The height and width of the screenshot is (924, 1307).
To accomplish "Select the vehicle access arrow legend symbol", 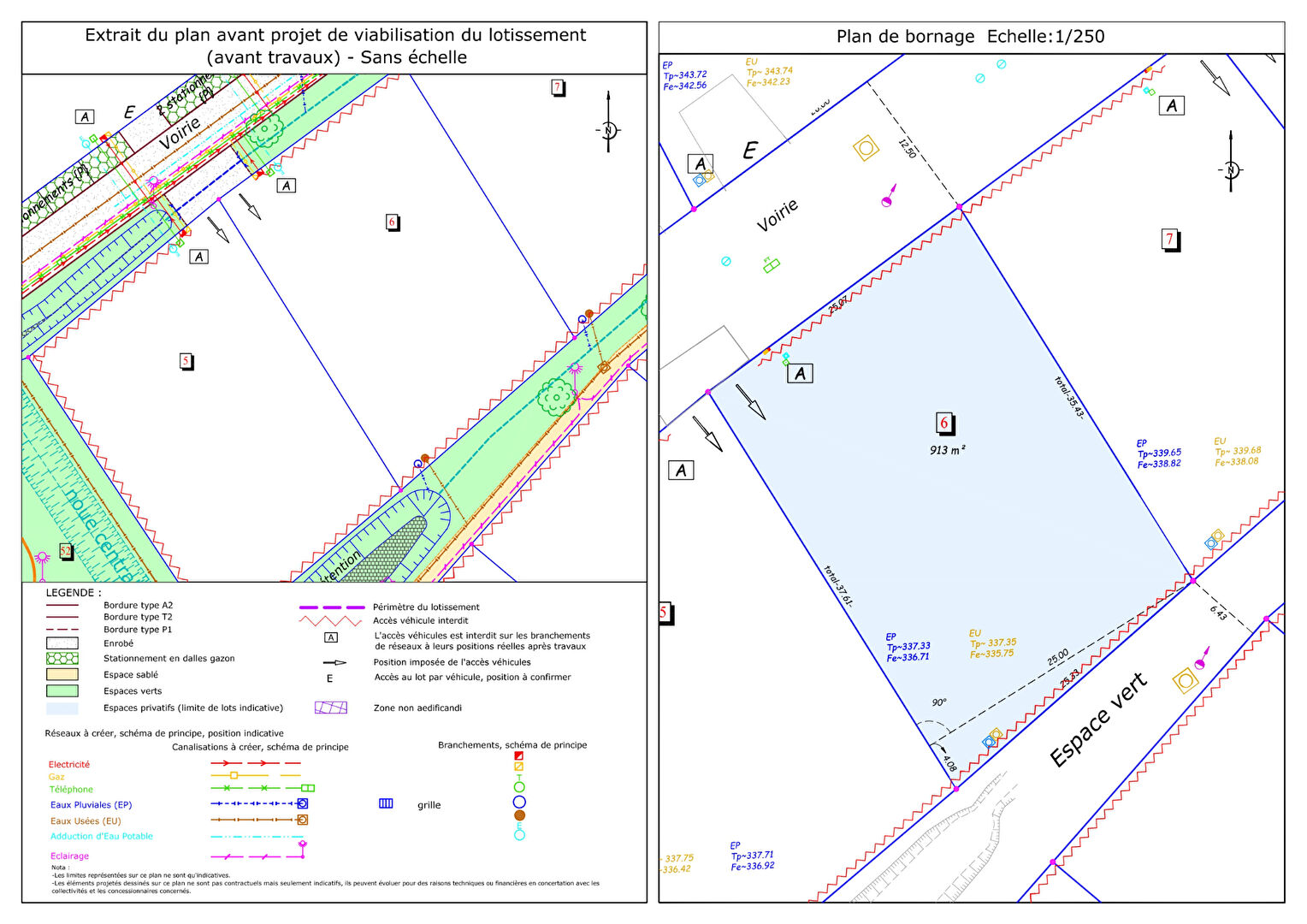I will 334,662.
